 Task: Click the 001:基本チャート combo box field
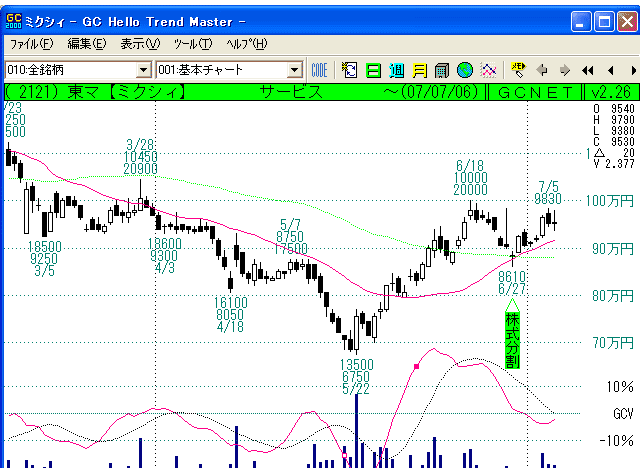(229, 70)
